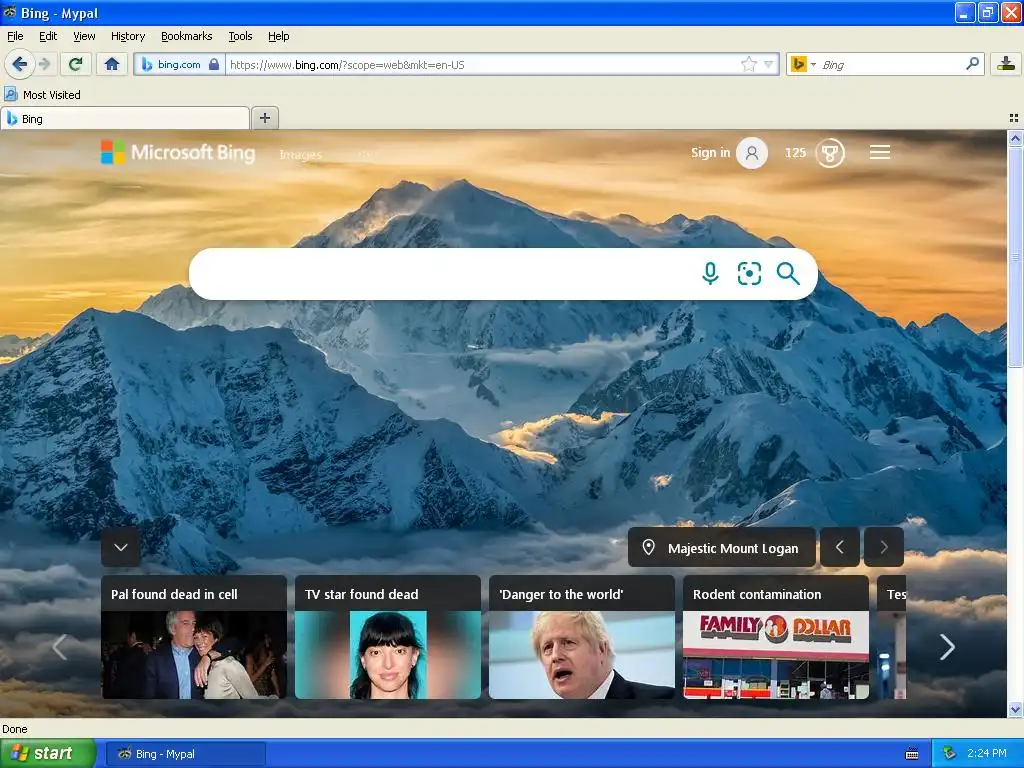Activate Bing - Mypal taskbar button
Screen dimensions: 1024x768
click(185, 754)
